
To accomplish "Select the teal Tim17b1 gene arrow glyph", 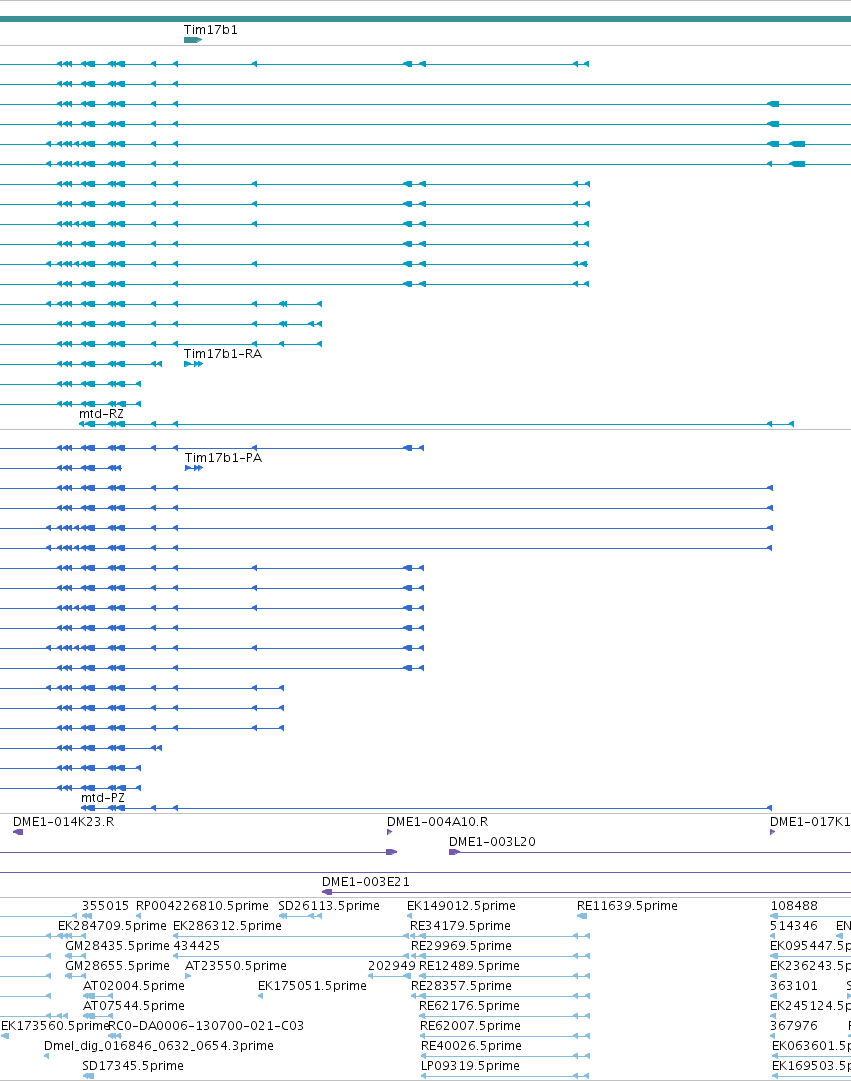I will click(192, 40).
